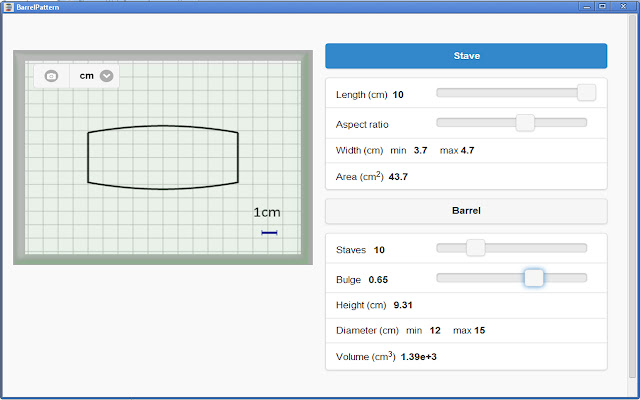This screenshot has width=640, height=400.
Task: Maximize the BarrelPattern window
Action: [x=602, y=6]
